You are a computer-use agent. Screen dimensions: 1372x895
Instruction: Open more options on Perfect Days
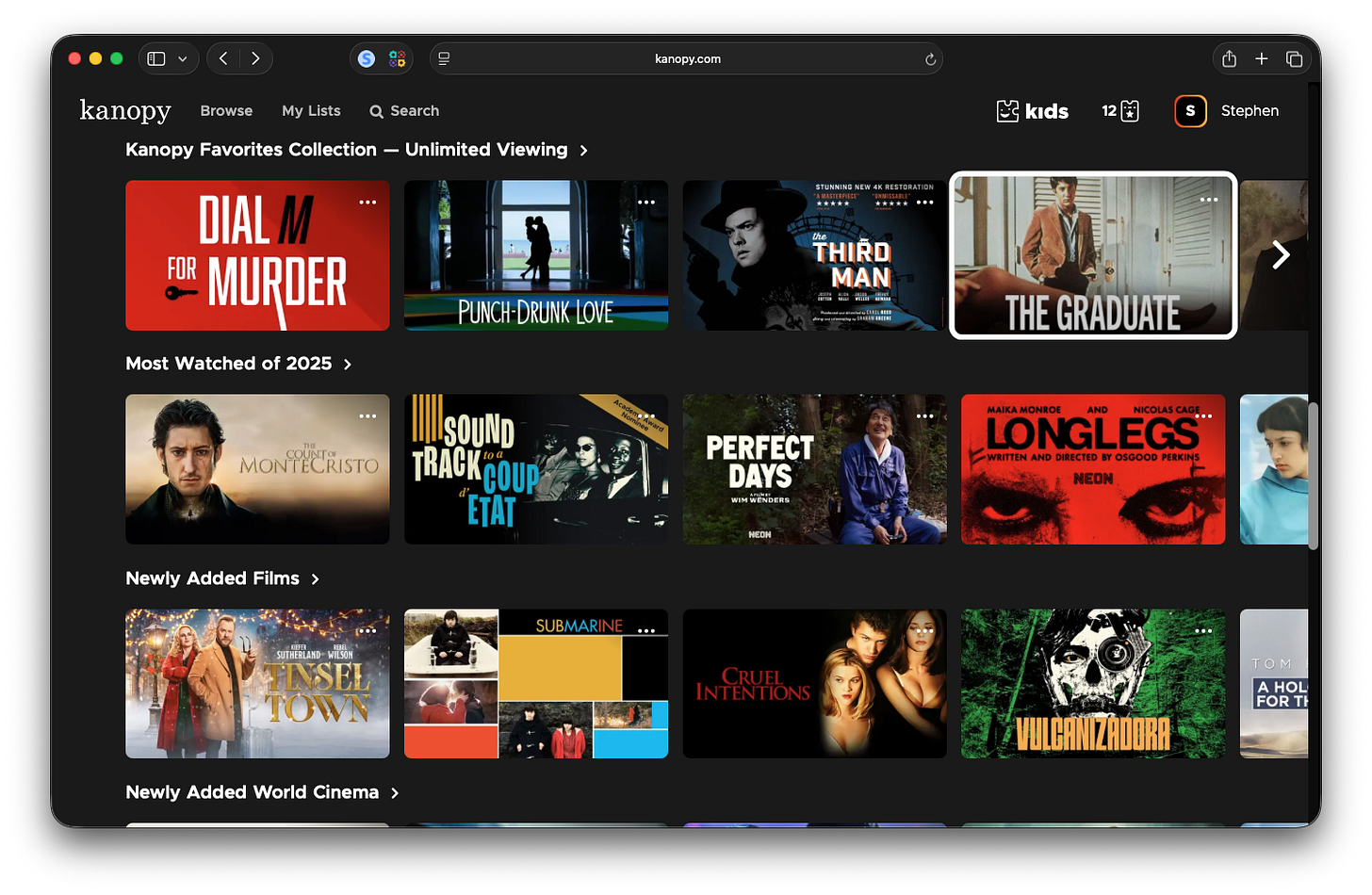925,415
